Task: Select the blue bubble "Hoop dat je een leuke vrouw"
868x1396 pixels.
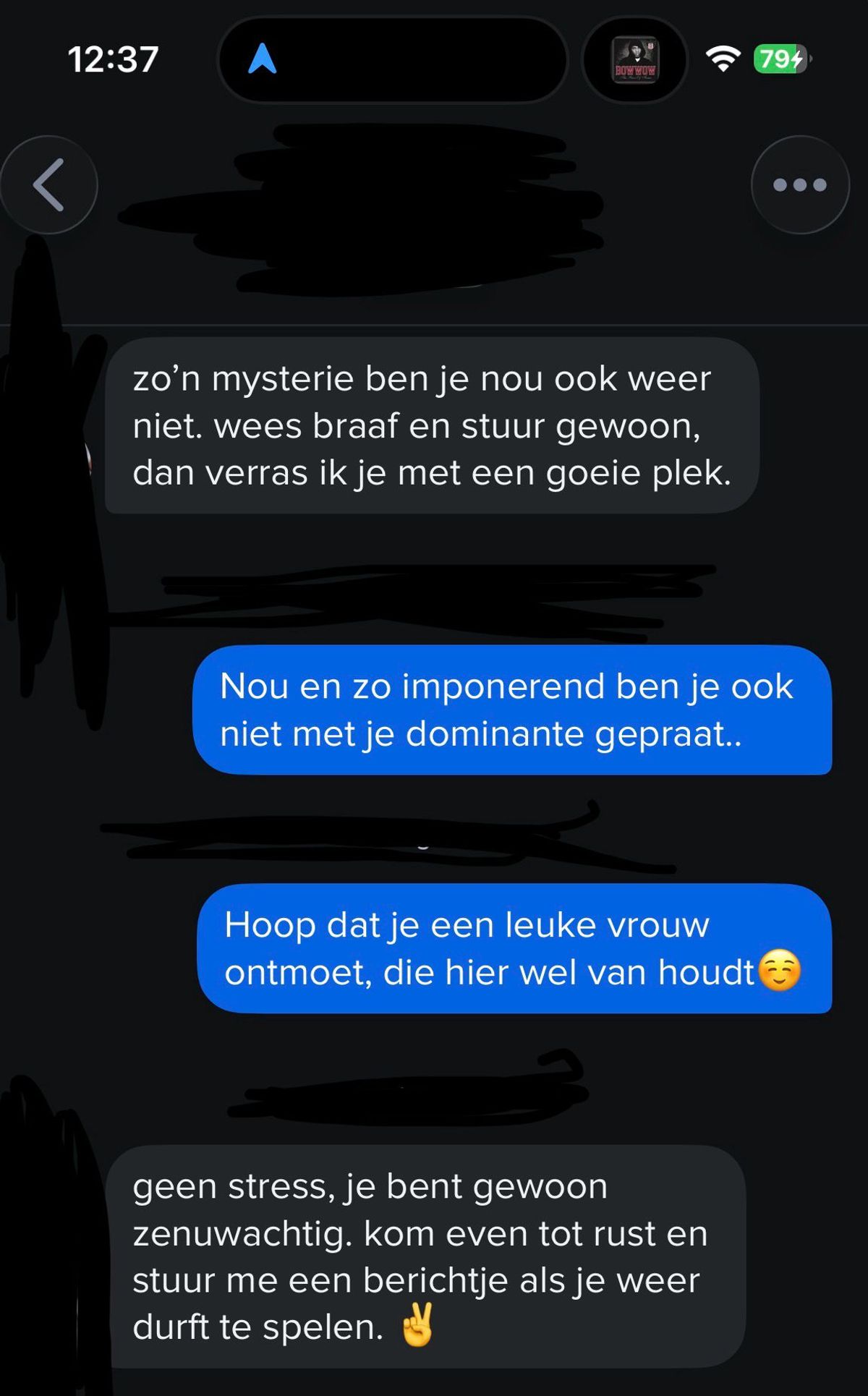Action: point(514,948)
